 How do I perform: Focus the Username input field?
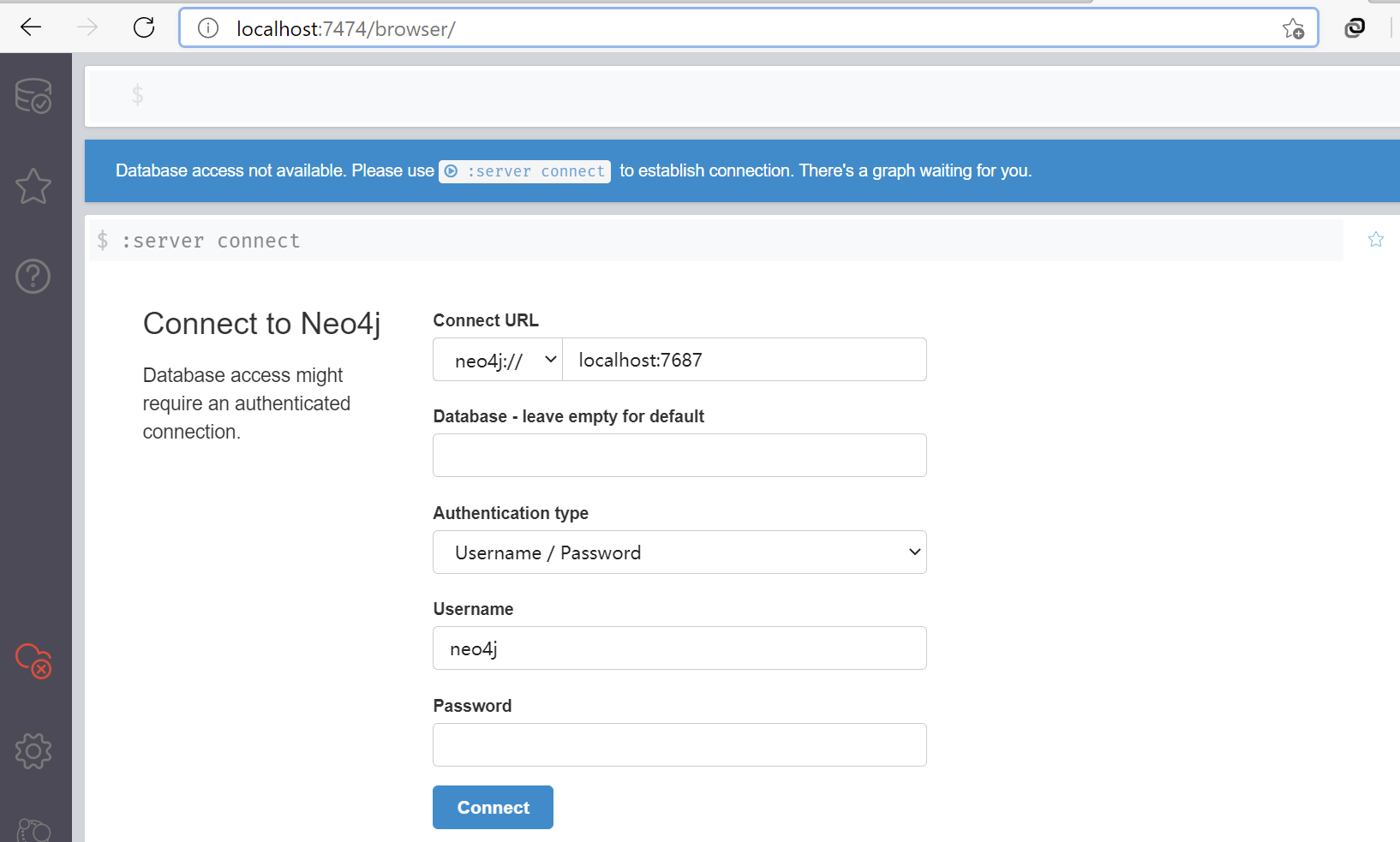[x=679, y=648]
